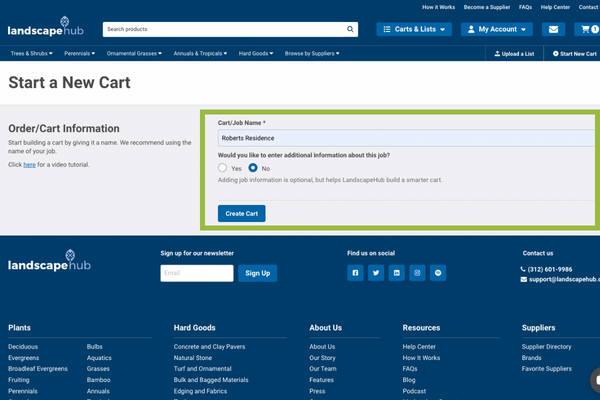Click the 'here' video tutorial link

(29, 165)
